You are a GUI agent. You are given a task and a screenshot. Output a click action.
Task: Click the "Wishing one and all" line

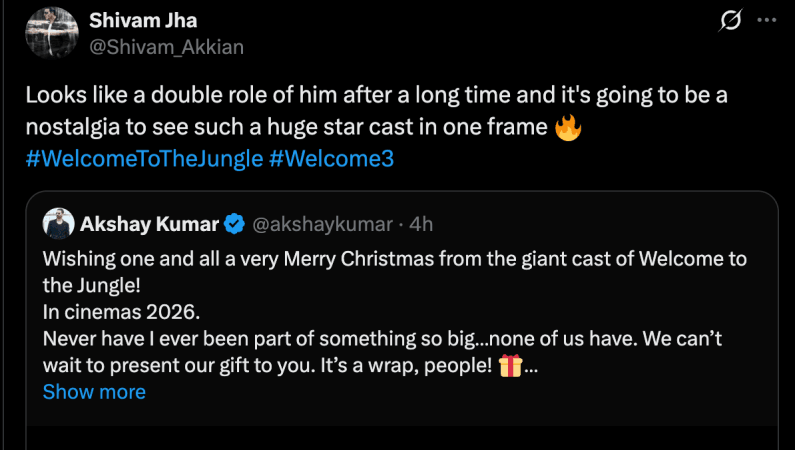(x=150, y=259)
